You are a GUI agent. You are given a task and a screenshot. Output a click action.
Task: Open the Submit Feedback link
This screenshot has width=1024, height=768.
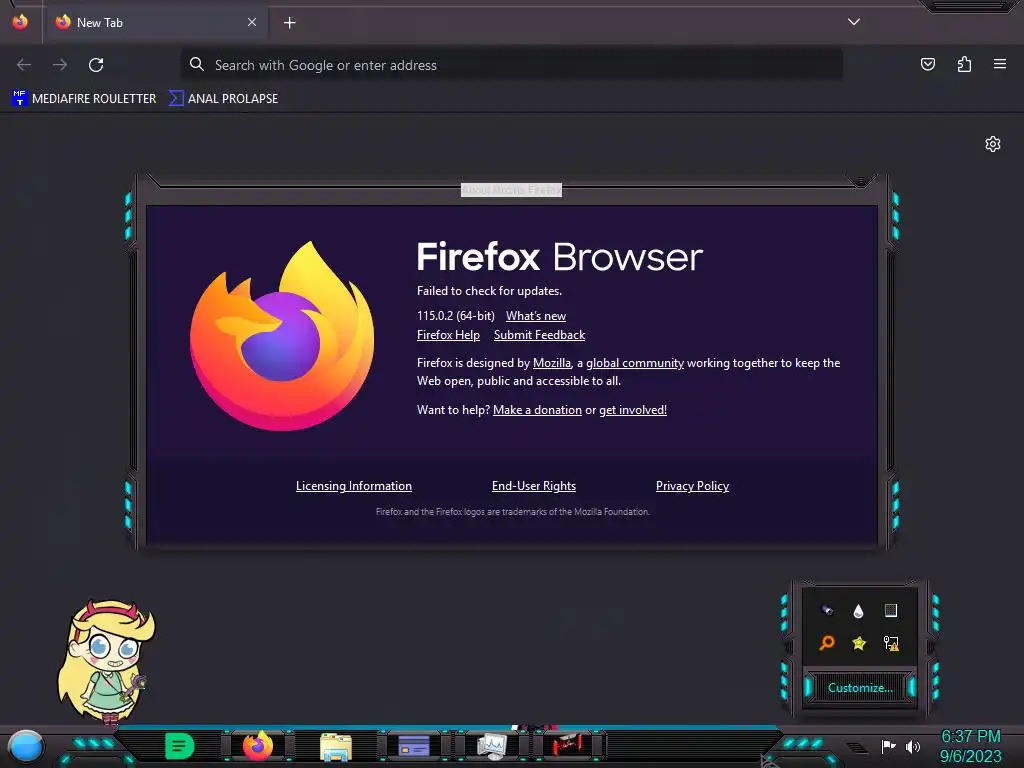pos(539,335)
